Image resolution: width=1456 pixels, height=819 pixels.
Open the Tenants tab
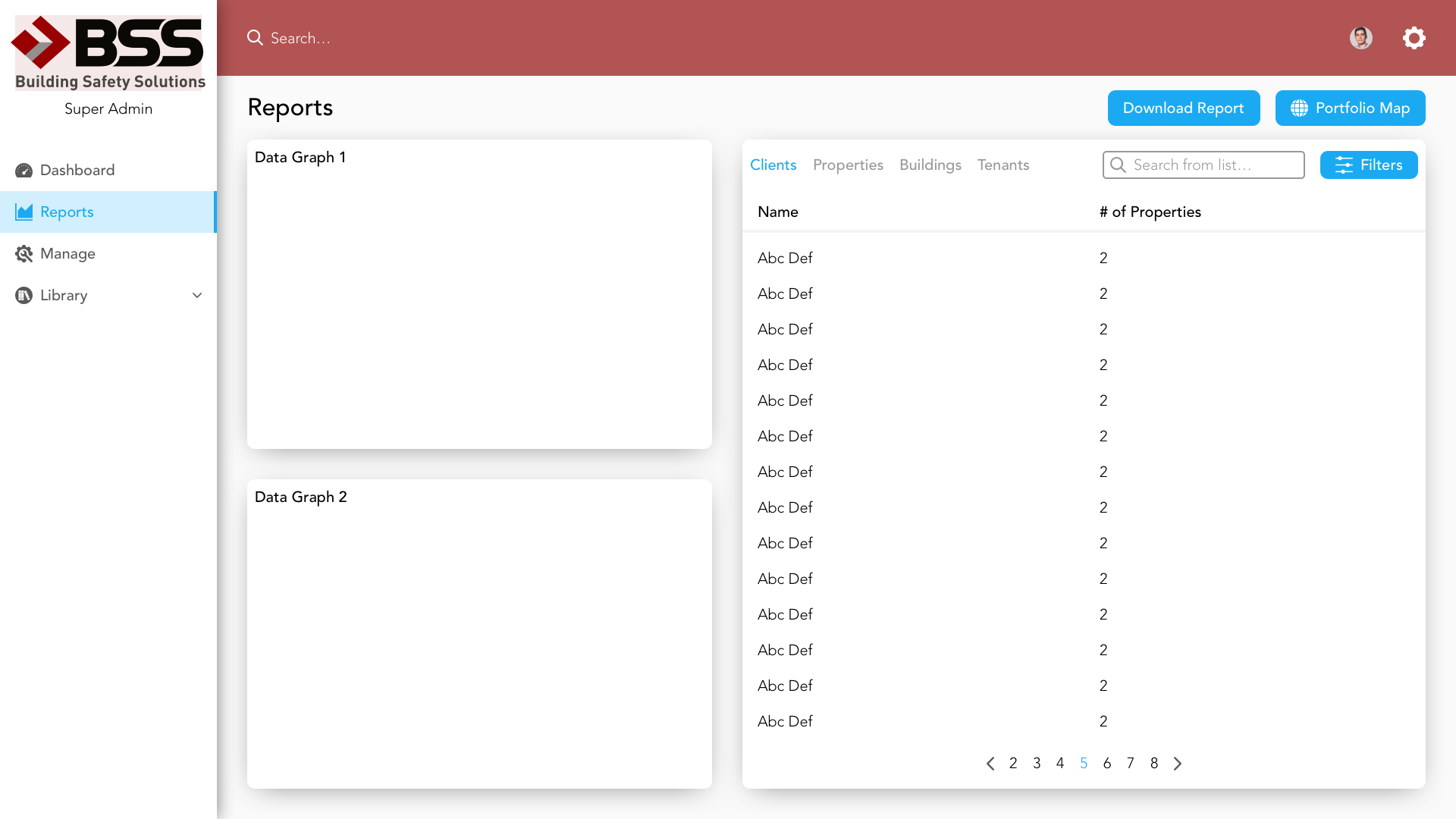(x=1003, y=165)
